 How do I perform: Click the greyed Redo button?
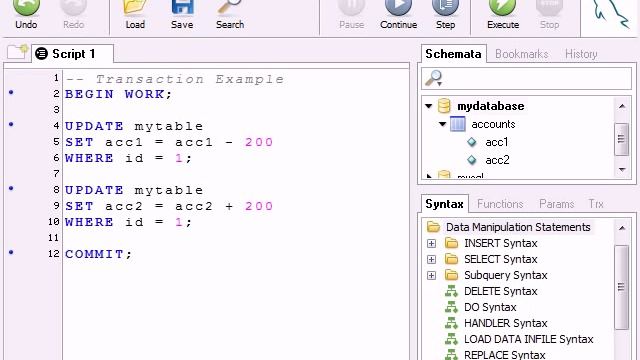[x=73, y=14]
